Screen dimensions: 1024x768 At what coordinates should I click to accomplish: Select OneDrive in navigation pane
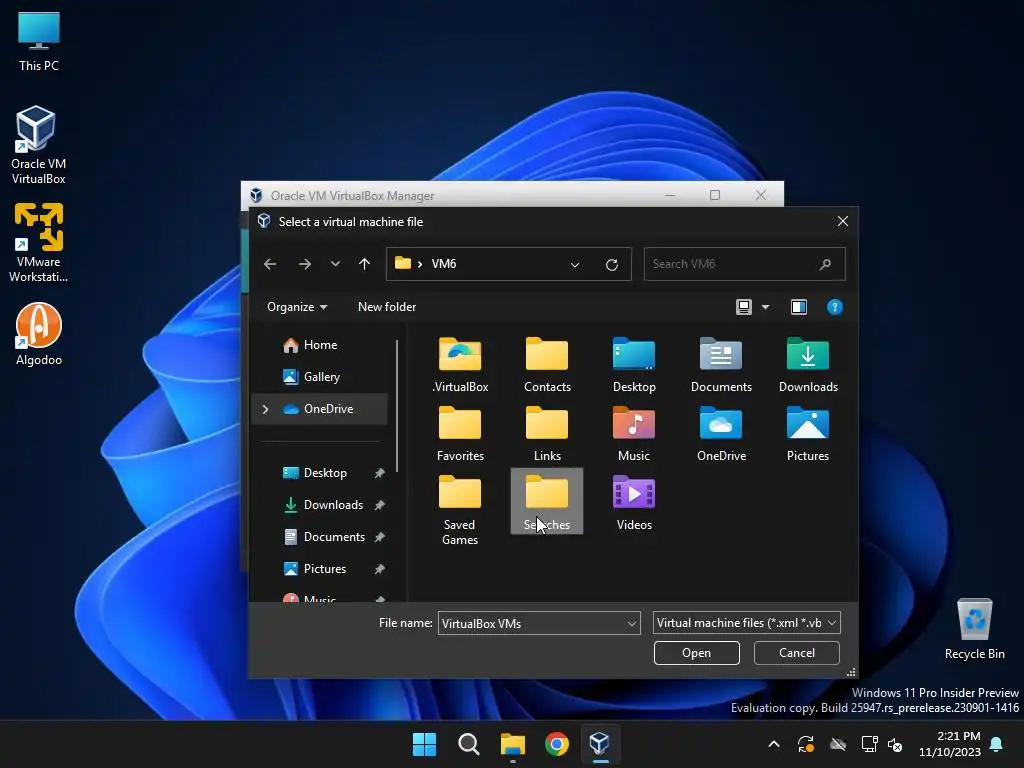pos(321,409)
